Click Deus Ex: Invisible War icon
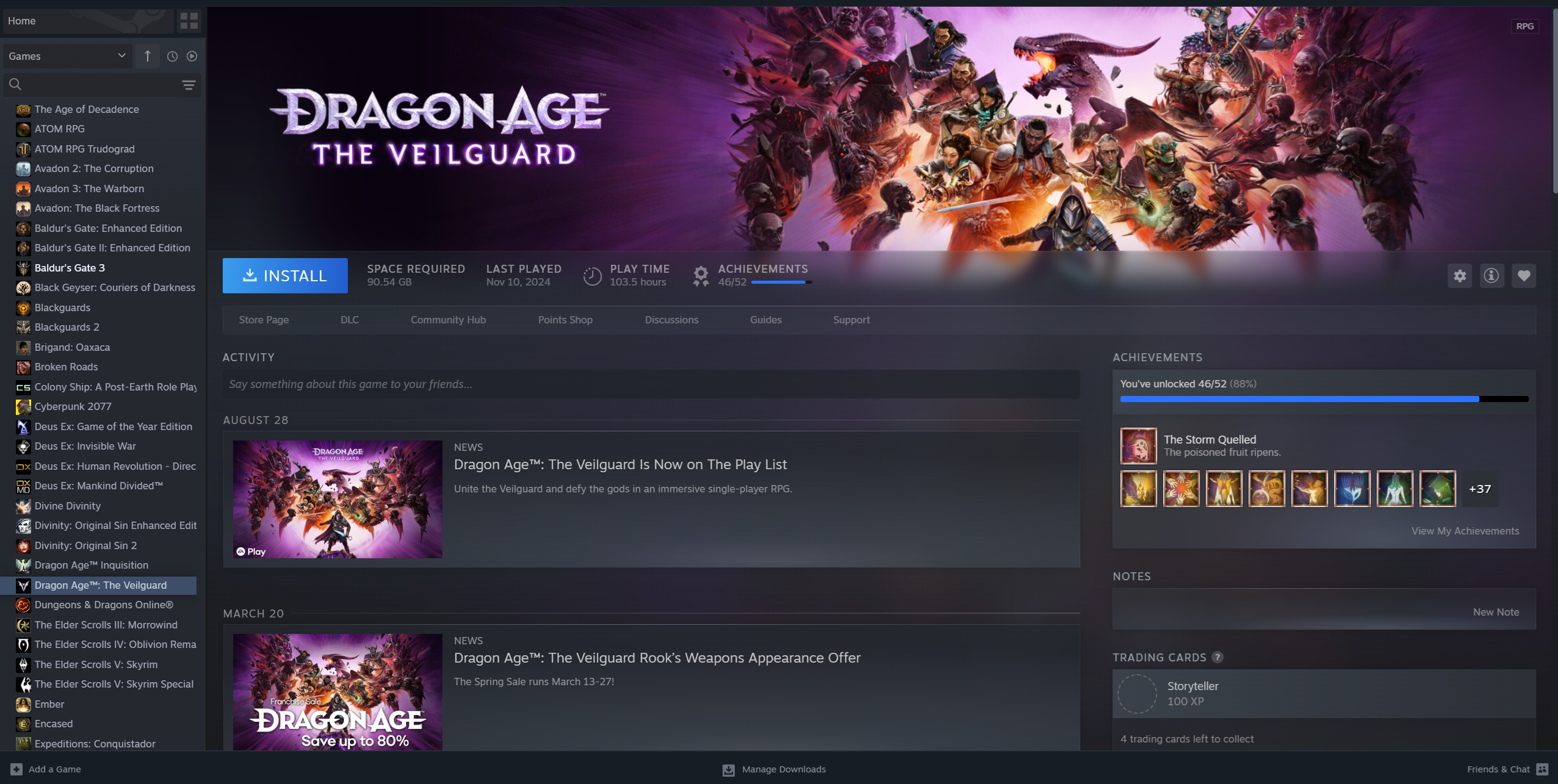This screenshot has height=784, width=1558. coord(23,447)
